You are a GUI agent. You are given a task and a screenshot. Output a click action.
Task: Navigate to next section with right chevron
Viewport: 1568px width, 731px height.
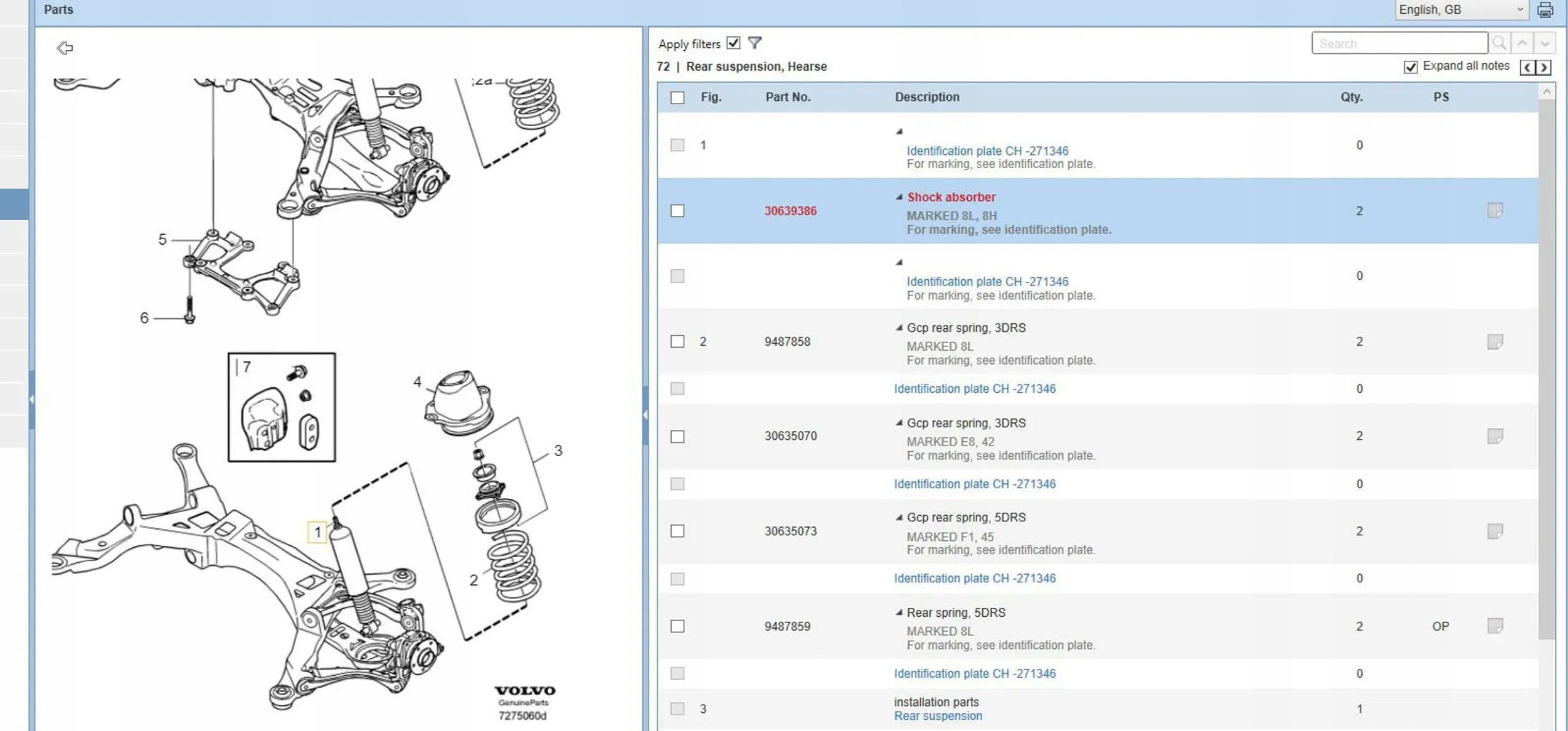click(x=1544, y=67)
